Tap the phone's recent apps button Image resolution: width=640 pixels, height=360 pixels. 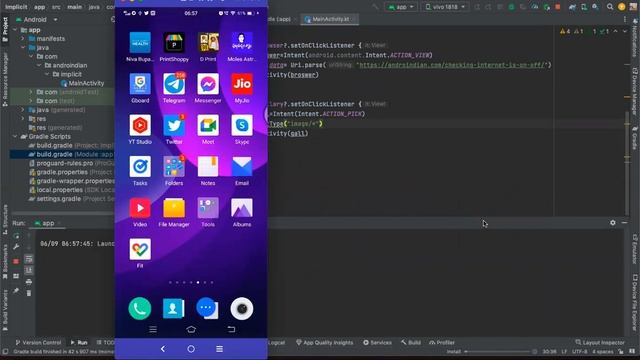coord(153,329)
